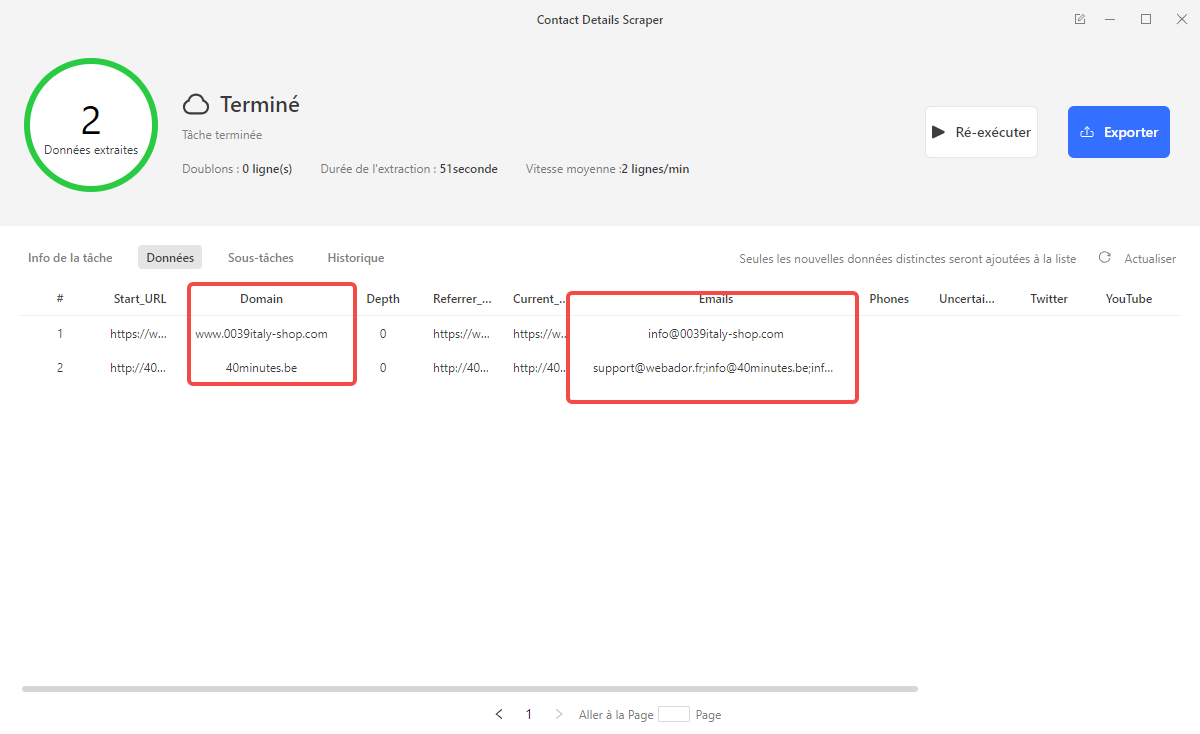Click the Current_URL cell in 40minutes.be row
Viewport: 1200px width, 734px height.
tap(540, 368)
